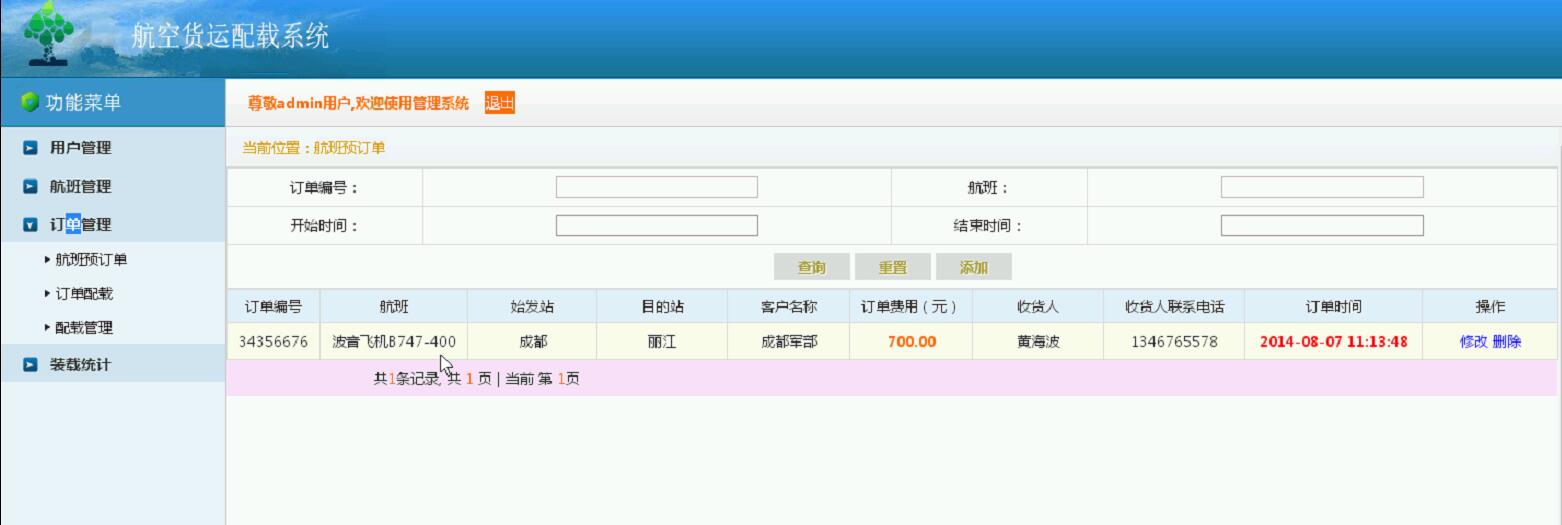The width and height of the screenshot is (1562, 525).
Task: Click consignee cell 黄海波
Action: click(x=1038, y=342)
